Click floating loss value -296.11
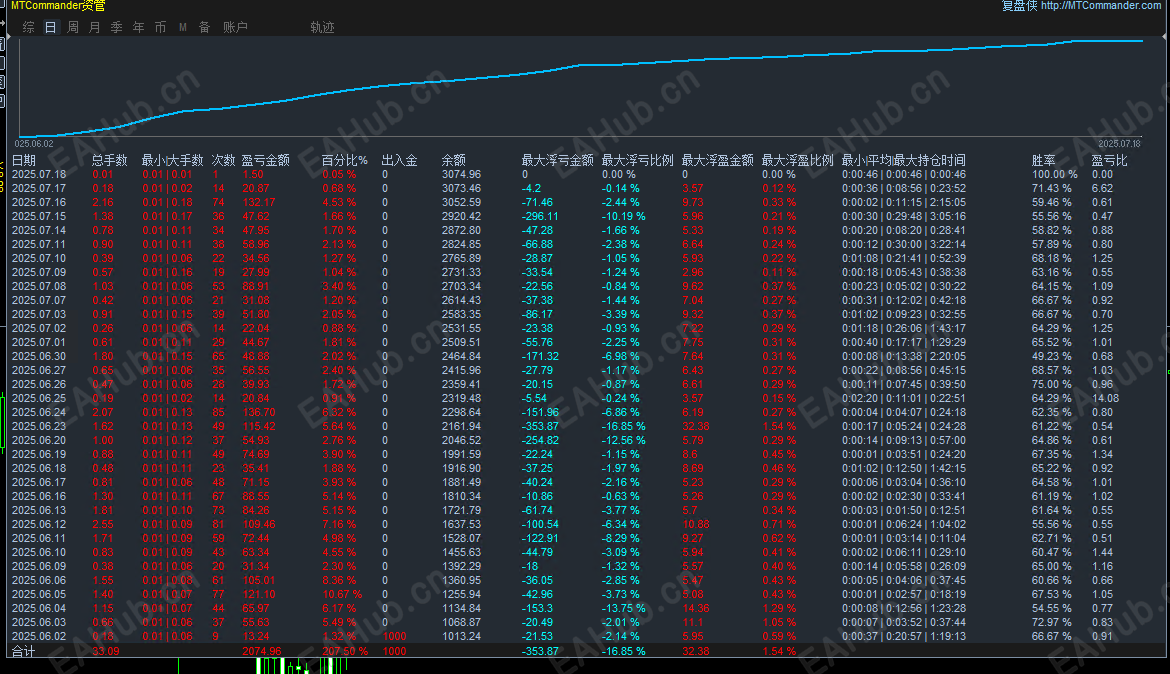Screen dimensions: 1170x674 [540, 216]
